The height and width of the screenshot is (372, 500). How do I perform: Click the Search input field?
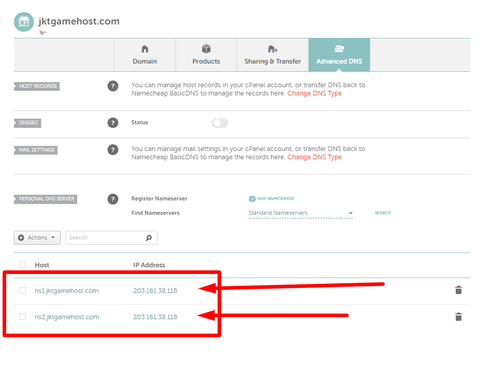(111, 238)
